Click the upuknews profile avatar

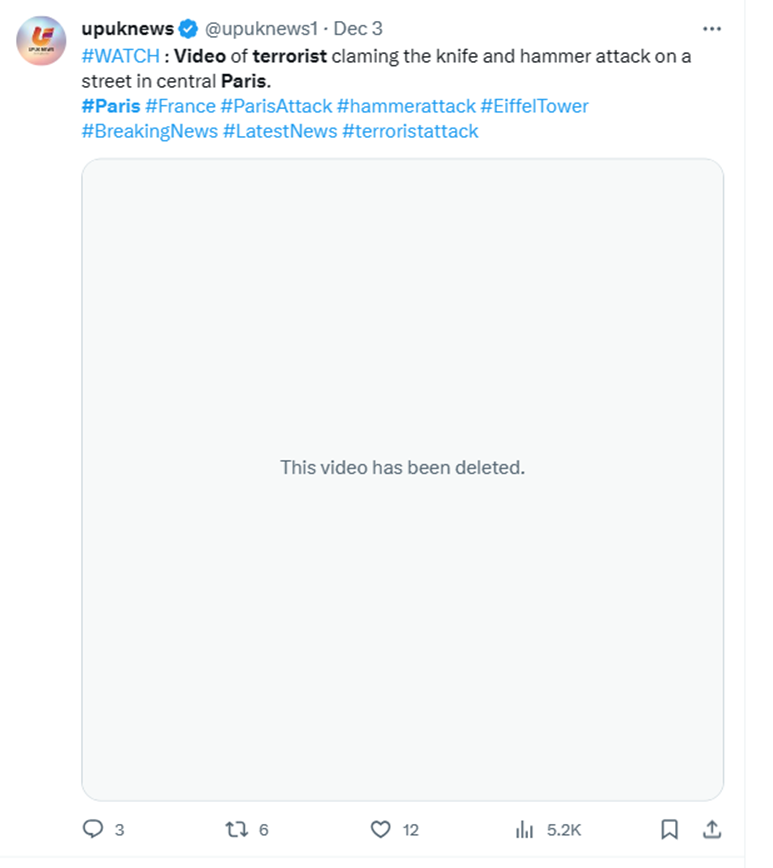coord(42,41)
